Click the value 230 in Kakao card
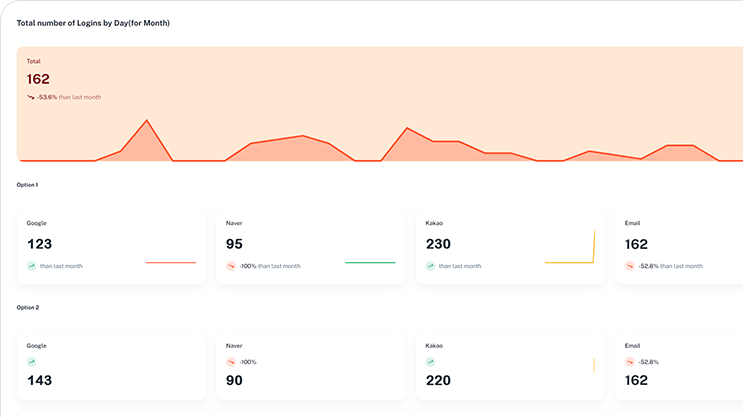This screenshot has height=417, width=743. [438, 244]
